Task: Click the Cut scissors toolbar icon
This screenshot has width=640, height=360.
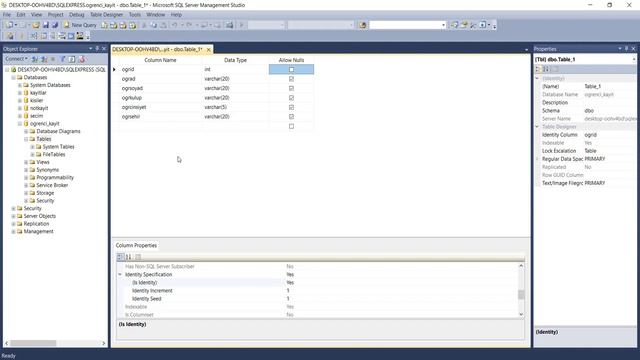Action: pyautogui.click(x=144, y=25)
